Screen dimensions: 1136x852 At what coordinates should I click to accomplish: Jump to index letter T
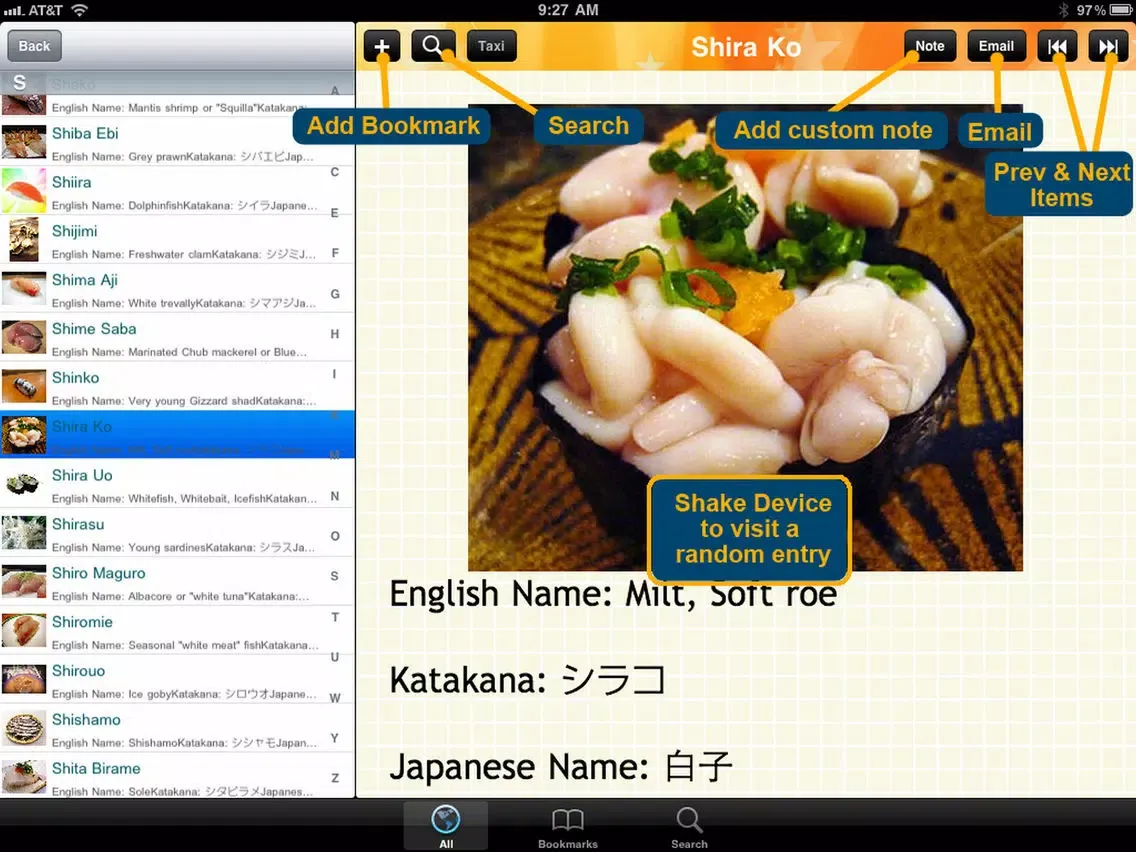(x=335, y=617)
